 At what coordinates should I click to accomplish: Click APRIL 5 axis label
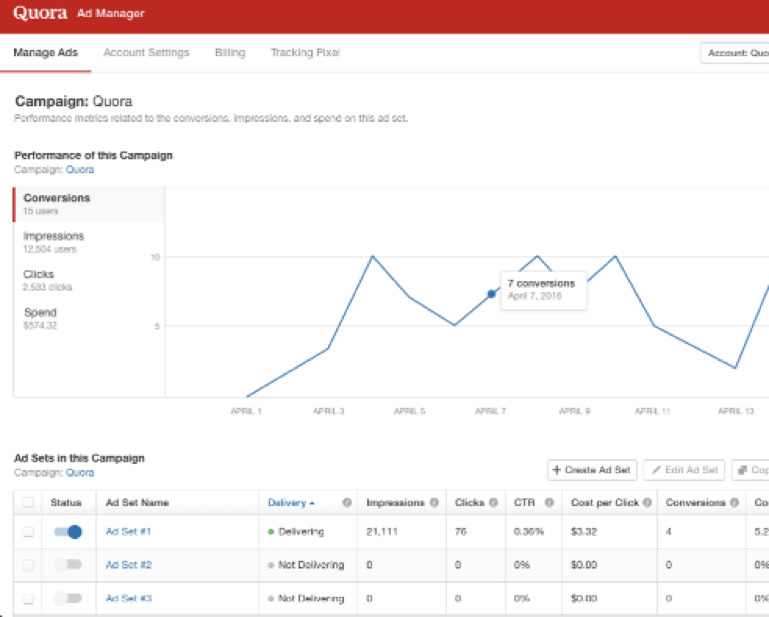(410, 411)
